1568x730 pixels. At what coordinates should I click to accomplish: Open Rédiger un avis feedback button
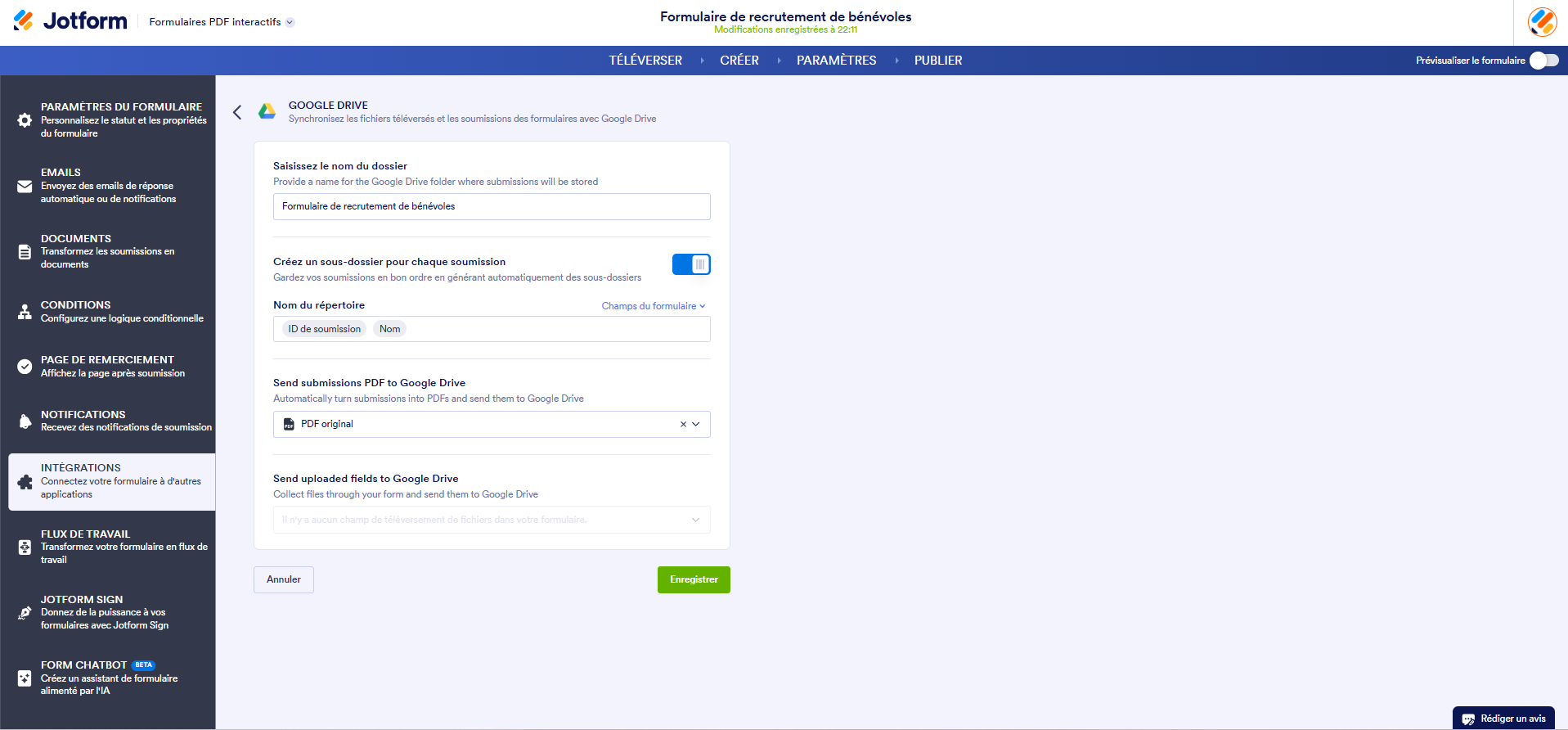1503,719
